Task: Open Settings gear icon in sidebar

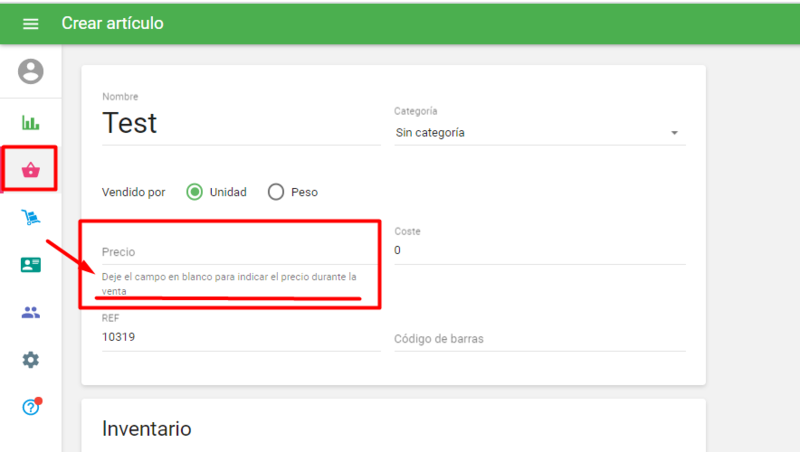Action: (x=31, y=360)
